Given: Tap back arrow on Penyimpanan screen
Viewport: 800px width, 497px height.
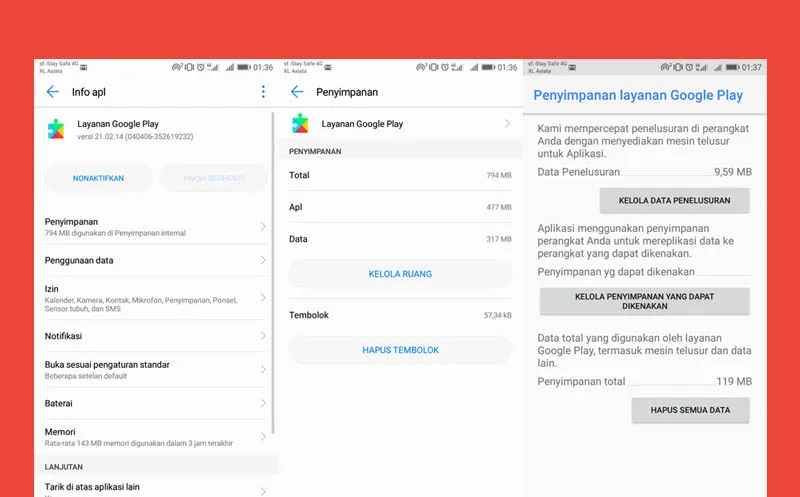Looking at the screenshot, I should pyautogui.click(x=297, y=92).
